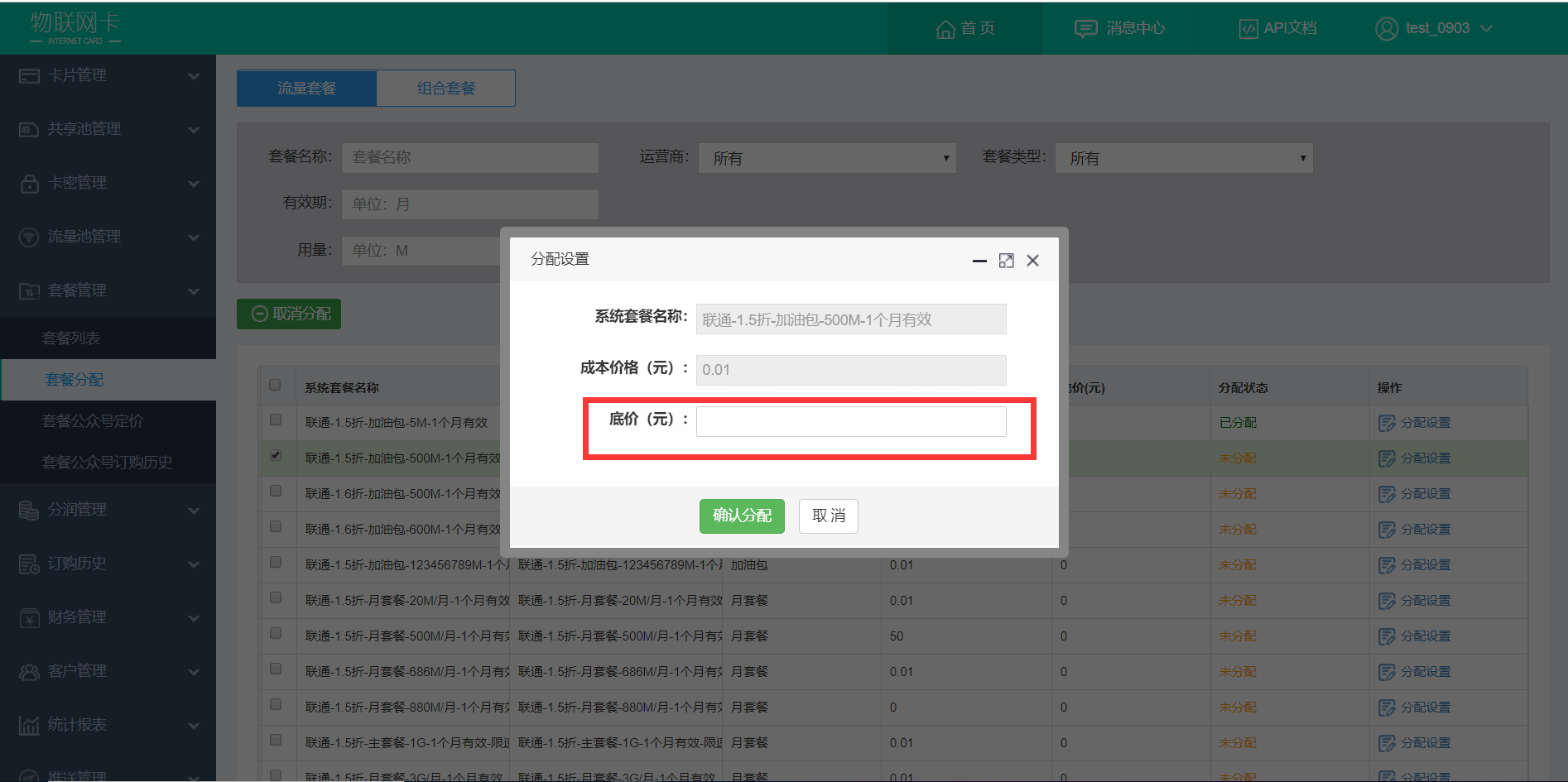This screenshot has width=1568, height=782.
Task: Check the 联通-1.5折-加油包-5M row checkbox
Action: coord(276,420)
